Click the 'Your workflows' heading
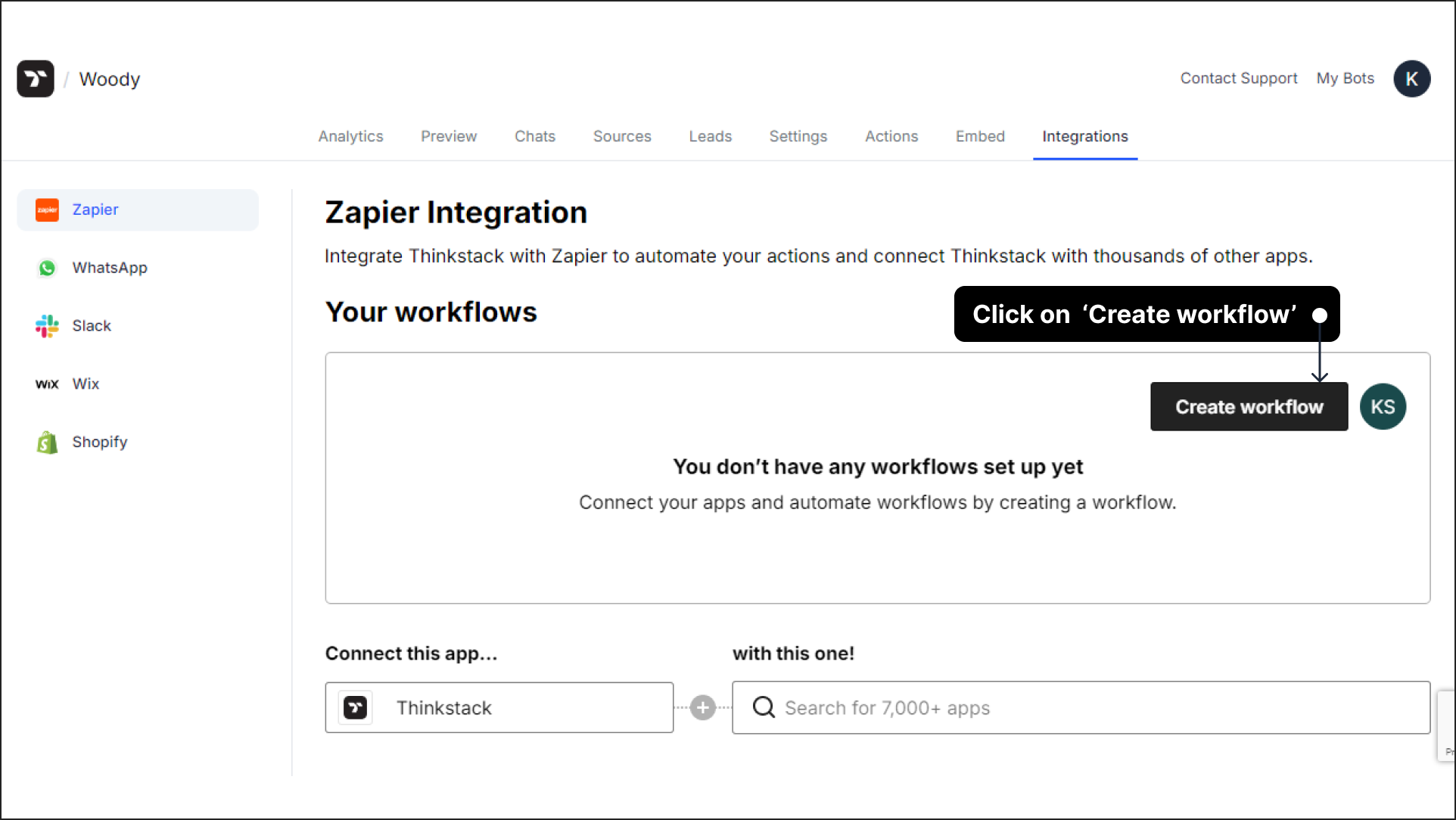This screenshot has height=820, width=1456. click(x=431, y=312)
